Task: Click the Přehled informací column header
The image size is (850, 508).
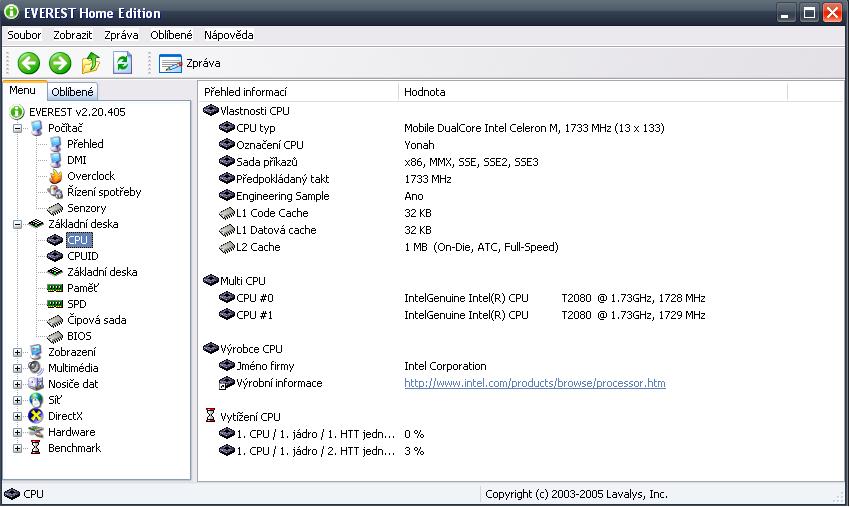Action: coord(298,92)
